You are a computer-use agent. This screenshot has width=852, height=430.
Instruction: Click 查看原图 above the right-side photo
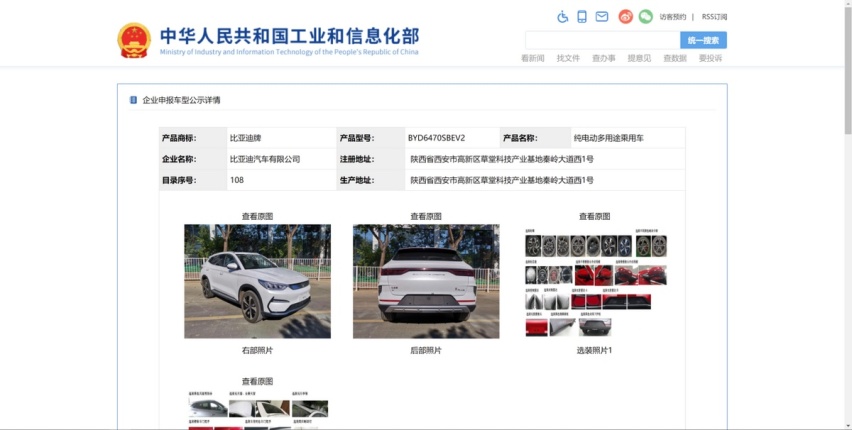tap(258, 216)
